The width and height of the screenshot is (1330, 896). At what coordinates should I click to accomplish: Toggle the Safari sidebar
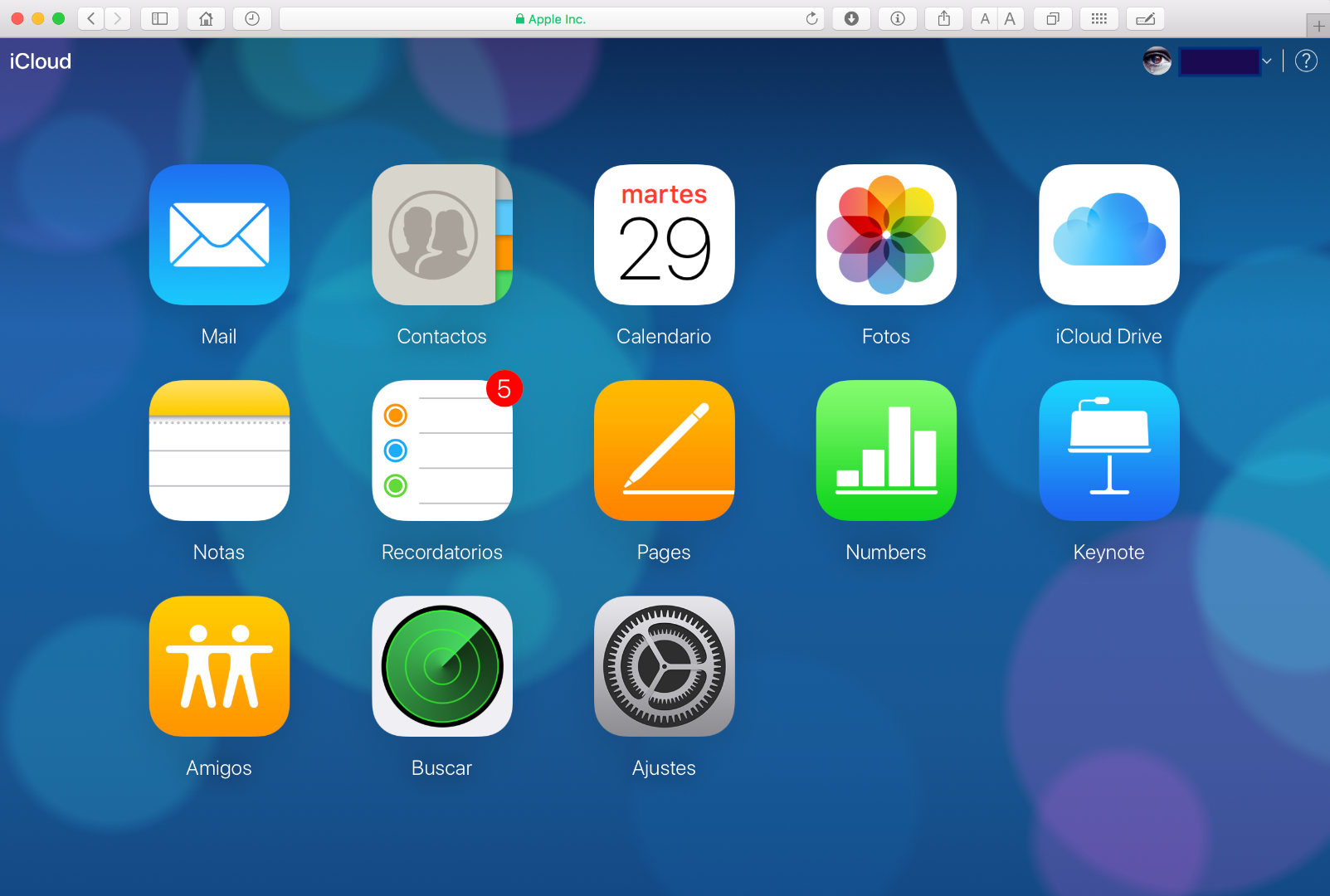point(160,19)
